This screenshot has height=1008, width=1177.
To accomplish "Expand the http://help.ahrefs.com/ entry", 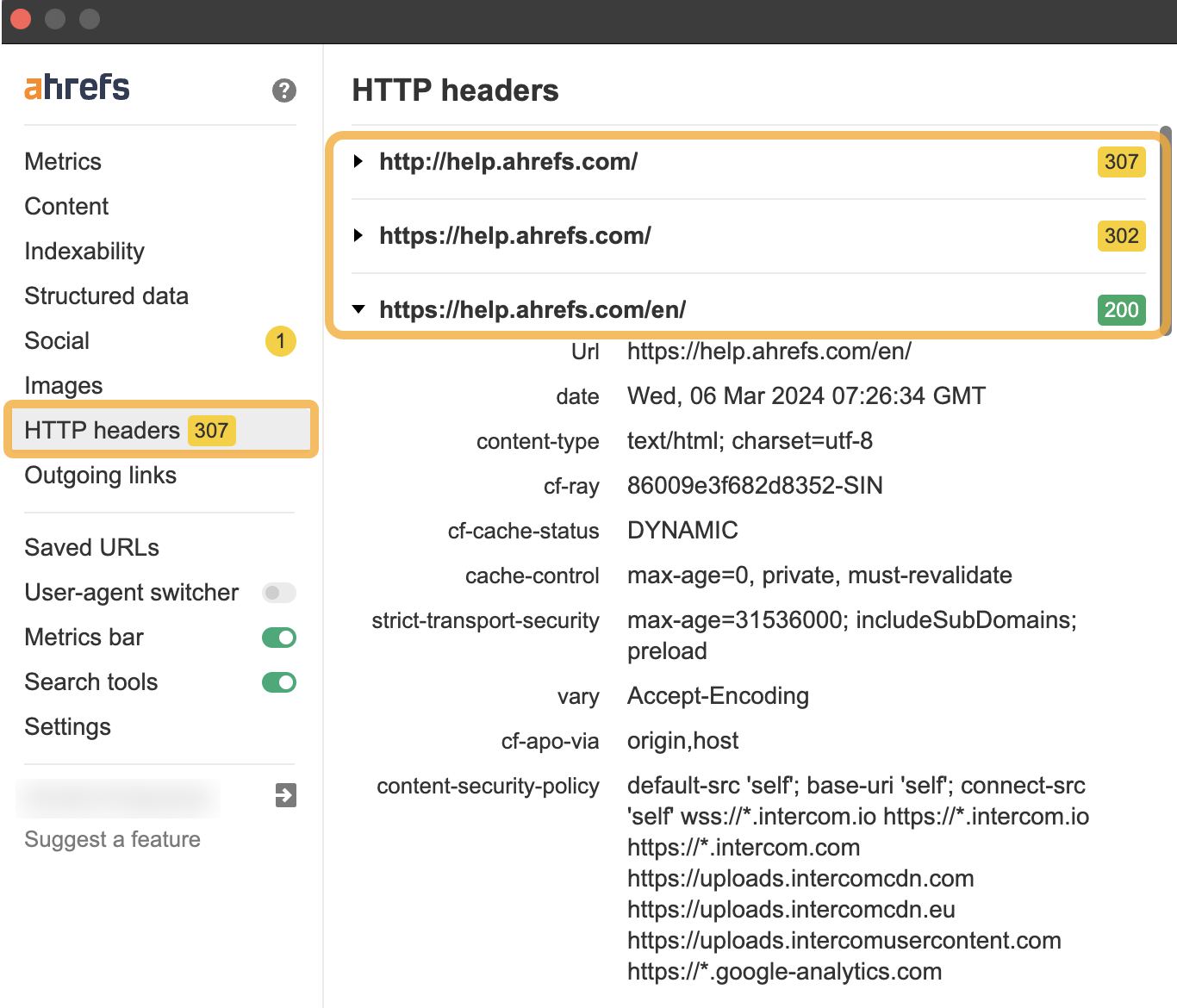I will pyautogui.click(x=359, y=162).
